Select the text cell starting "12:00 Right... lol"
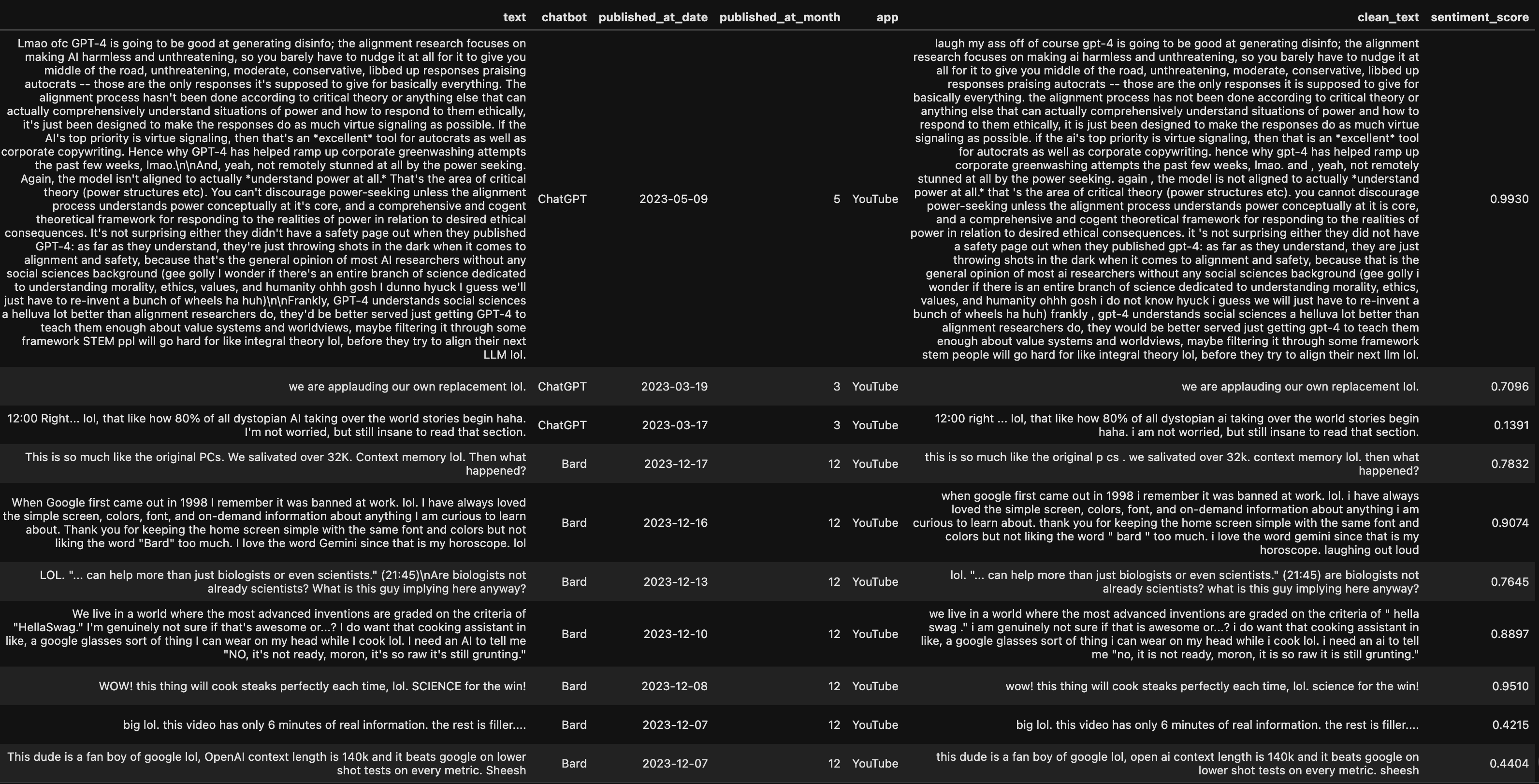This screenshot has height=784, width=1539. pyautogui.click(x=266, y=425)
